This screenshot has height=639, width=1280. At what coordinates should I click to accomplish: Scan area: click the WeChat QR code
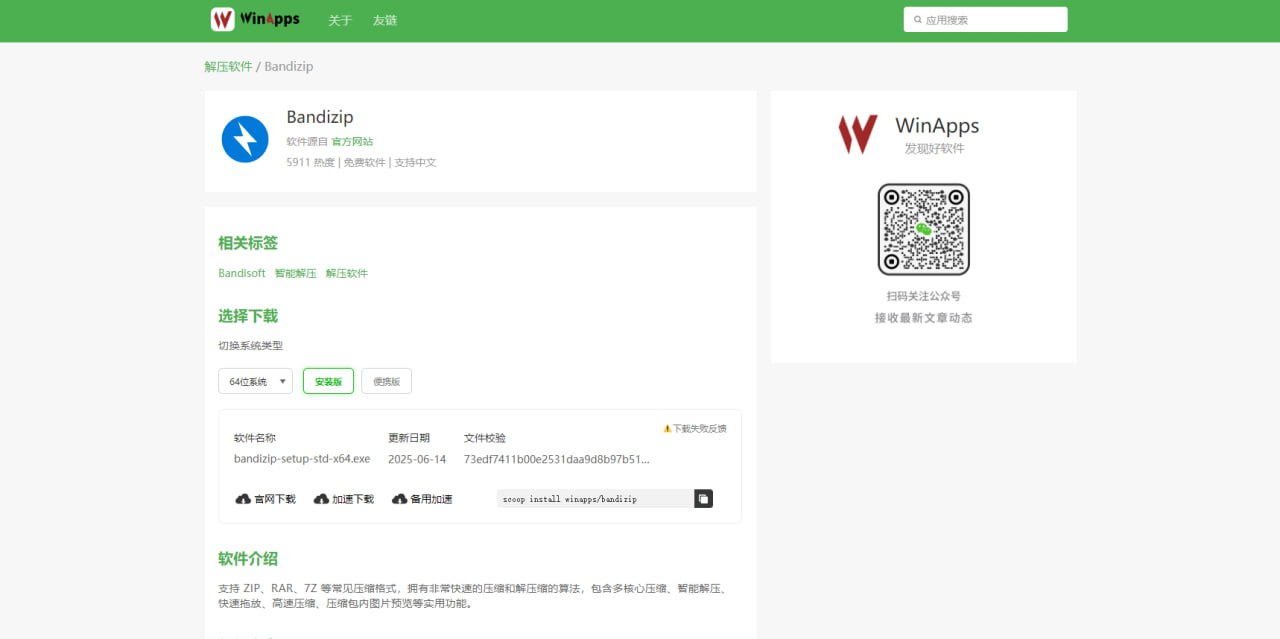[922, 229]
